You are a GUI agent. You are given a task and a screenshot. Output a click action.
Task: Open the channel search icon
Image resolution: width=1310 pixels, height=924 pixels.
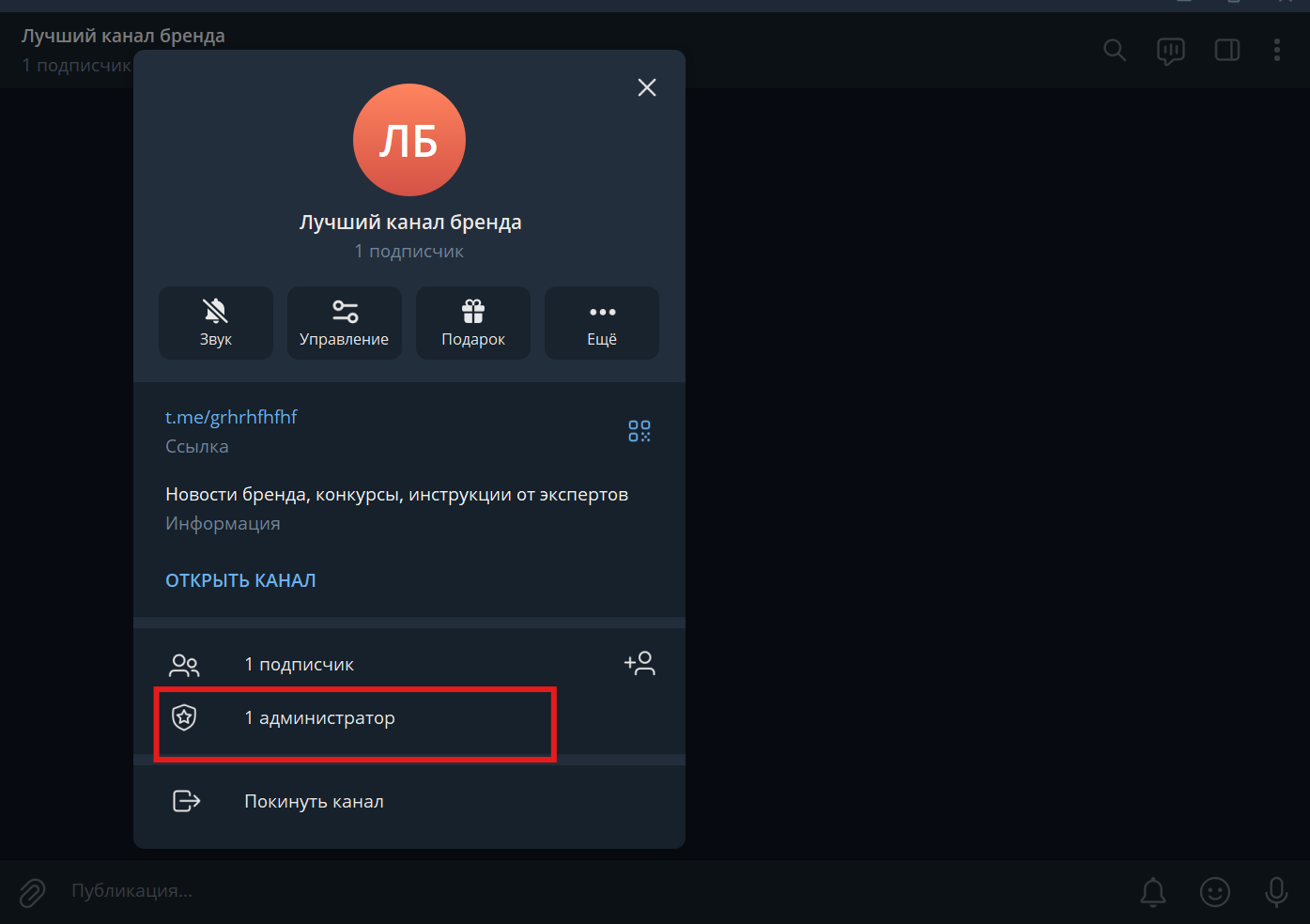(x=1114, y=50)
